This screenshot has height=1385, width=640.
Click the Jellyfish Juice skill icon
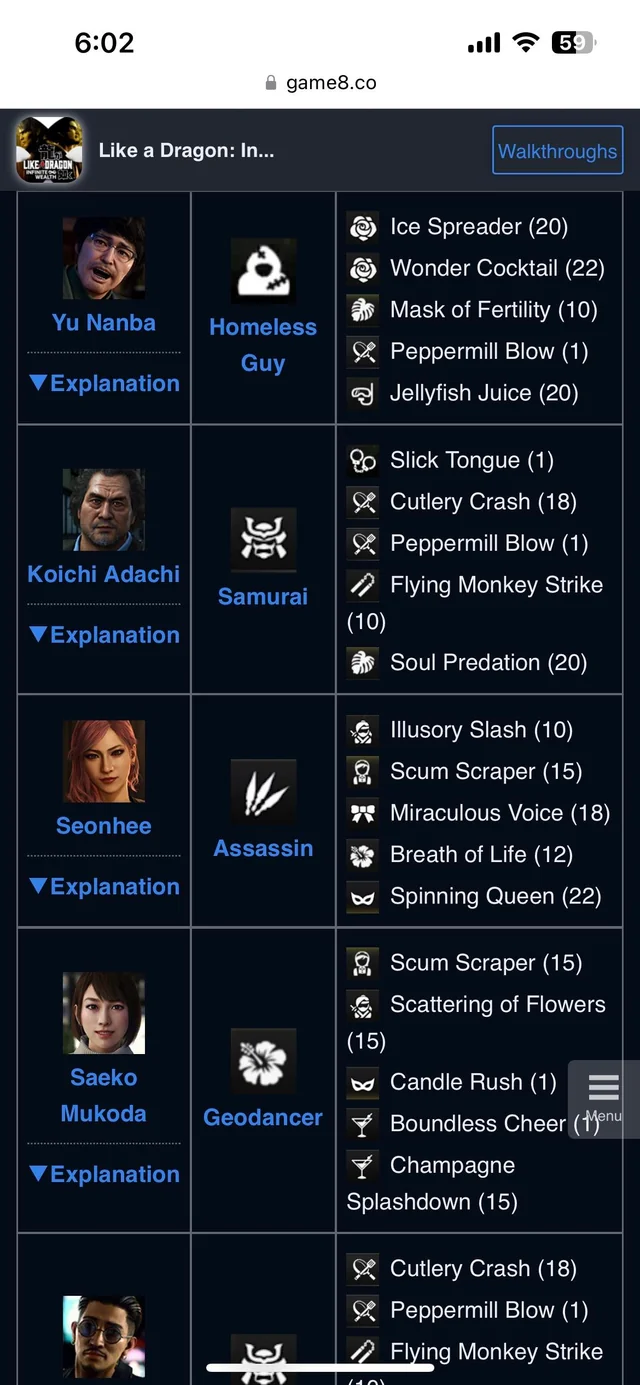[362, 392]
